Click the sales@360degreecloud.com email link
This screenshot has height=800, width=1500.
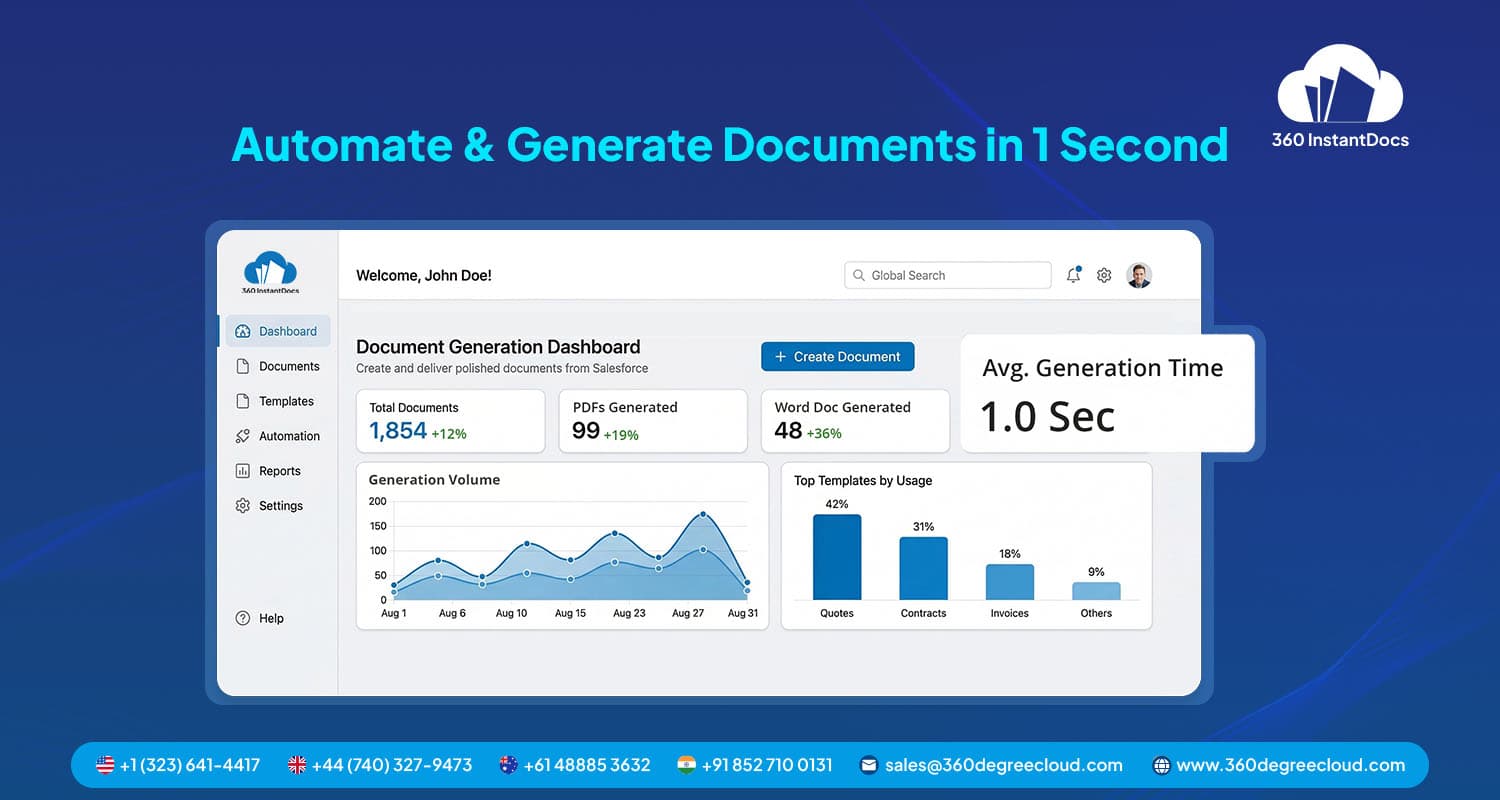(x=1004, y=765)
